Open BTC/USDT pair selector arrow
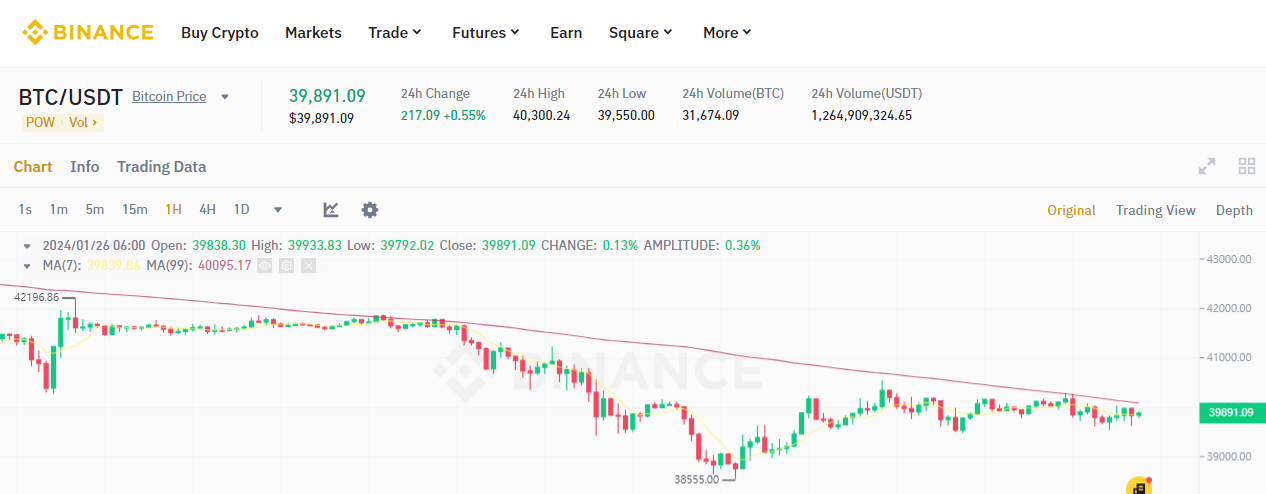The width and height of the screenshot is (1266, 494). [x=225, y=97]
